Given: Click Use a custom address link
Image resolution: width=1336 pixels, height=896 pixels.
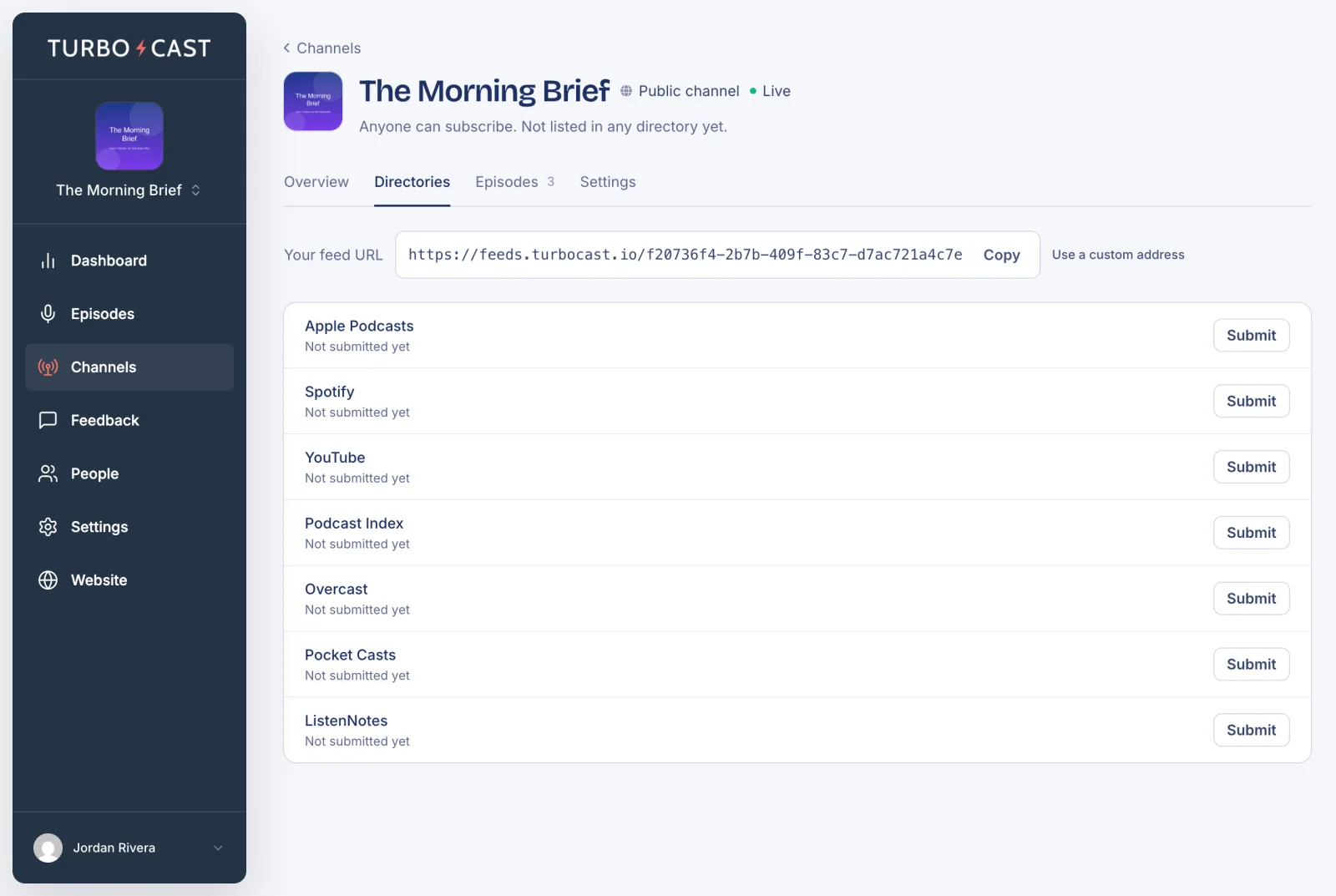Looking at the screenshot, I should click(x=1118, y=255).
